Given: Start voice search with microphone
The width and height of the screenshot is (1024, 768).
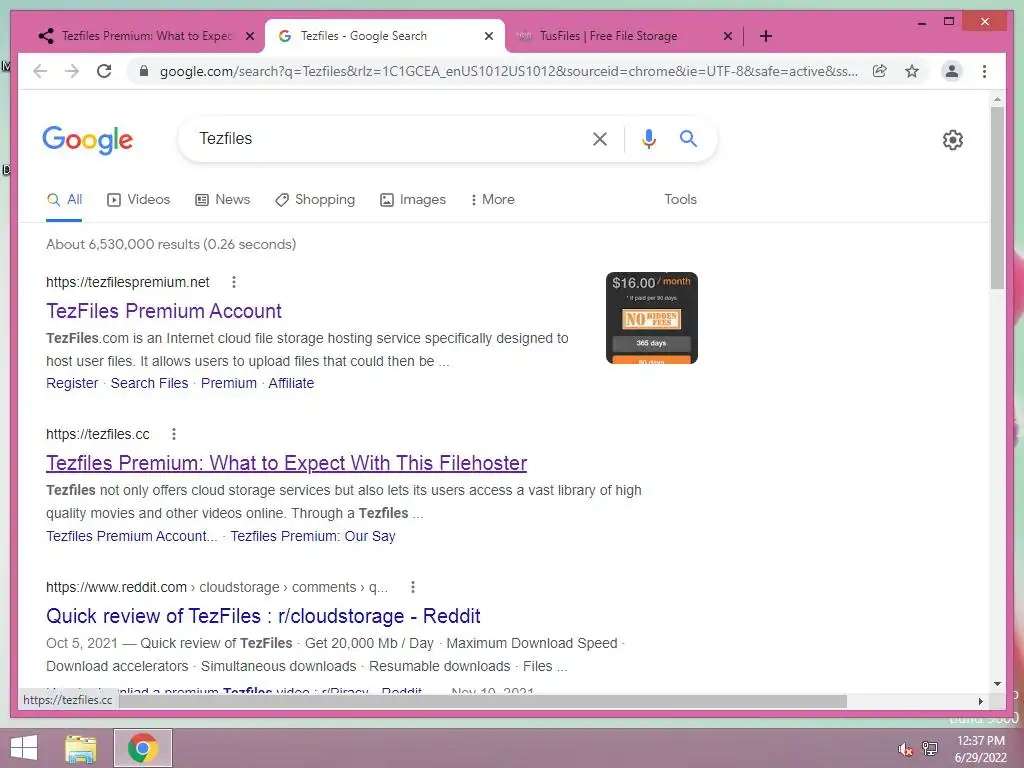Looking at the screenshot, I should (x=648, y=139).
